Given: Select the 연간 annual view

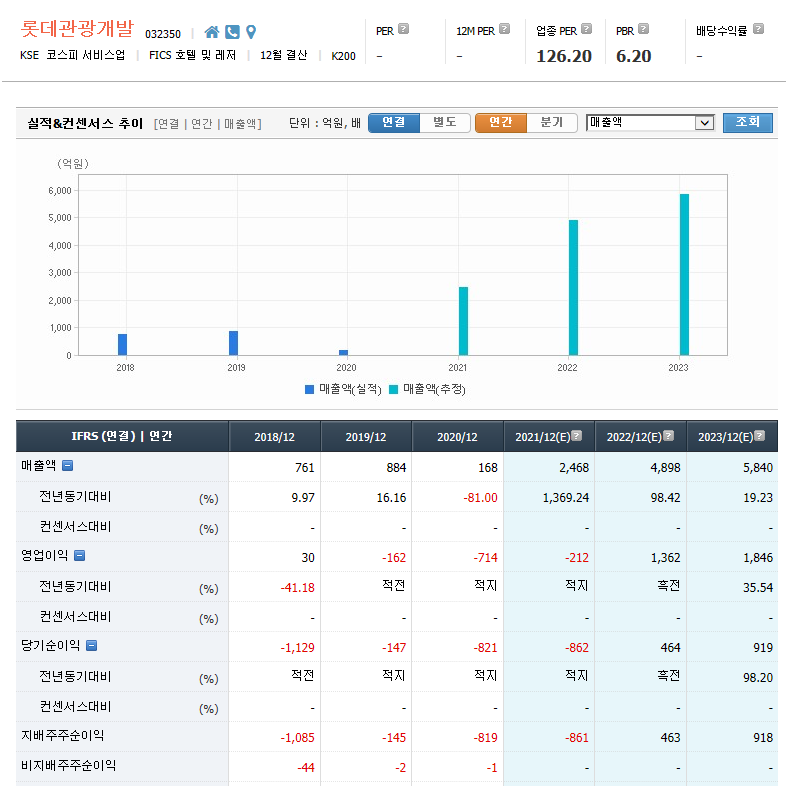Looking at the screenshot, I should point(501,122).
